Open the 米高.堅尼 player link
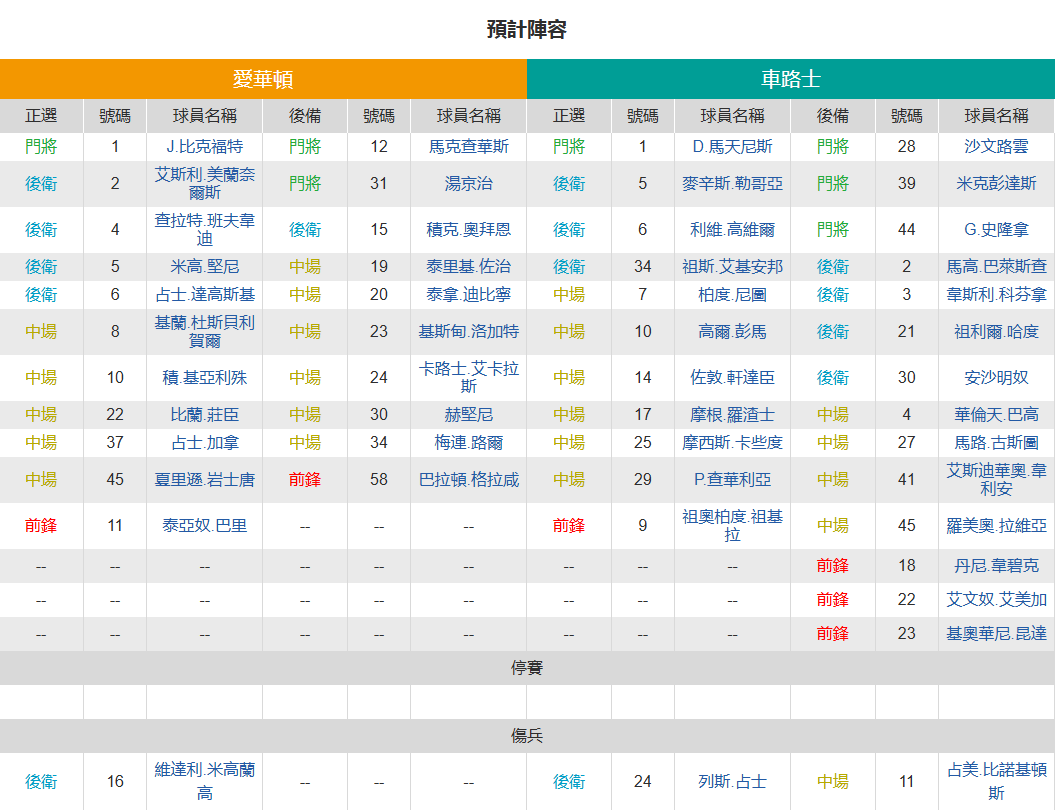1055x810 pixels. click(205, 267)
